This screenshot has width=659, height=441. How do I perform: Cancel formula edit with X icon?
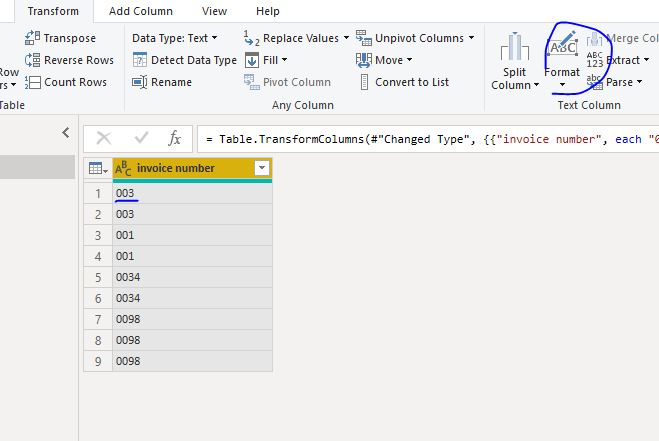(104, 138)
